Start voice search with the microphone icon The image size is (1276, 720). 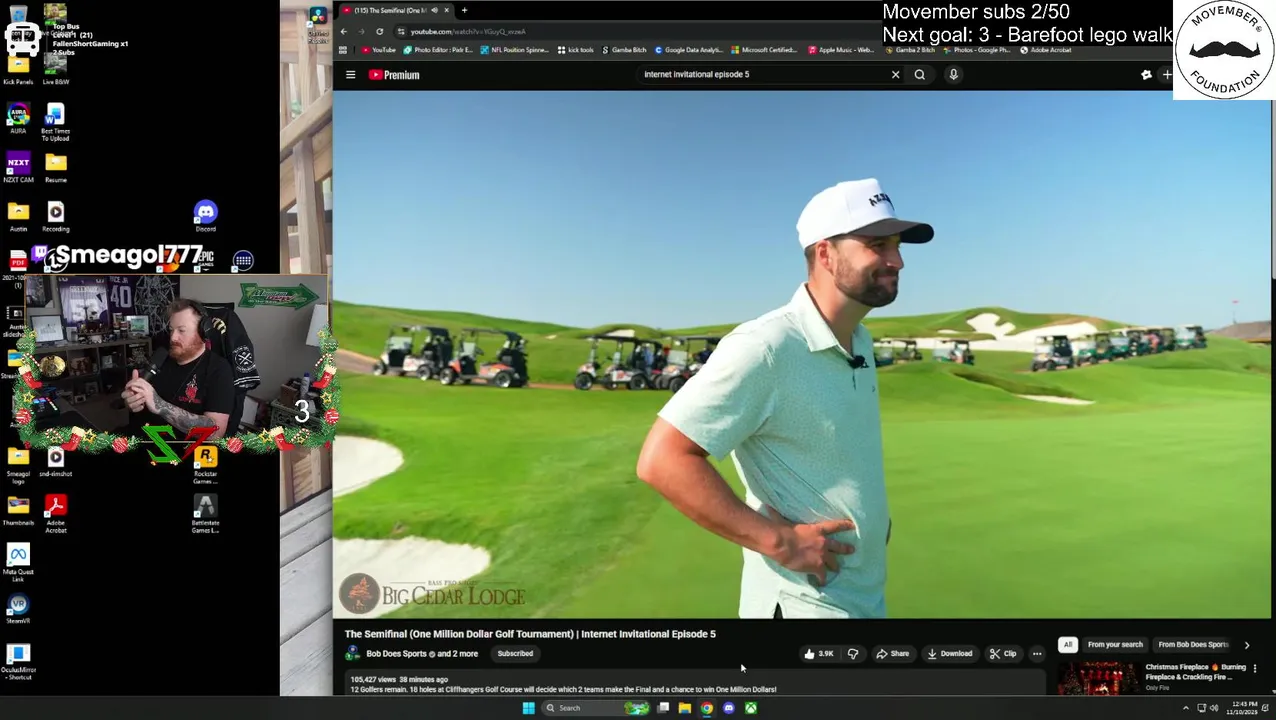click(x=954, y=74)
